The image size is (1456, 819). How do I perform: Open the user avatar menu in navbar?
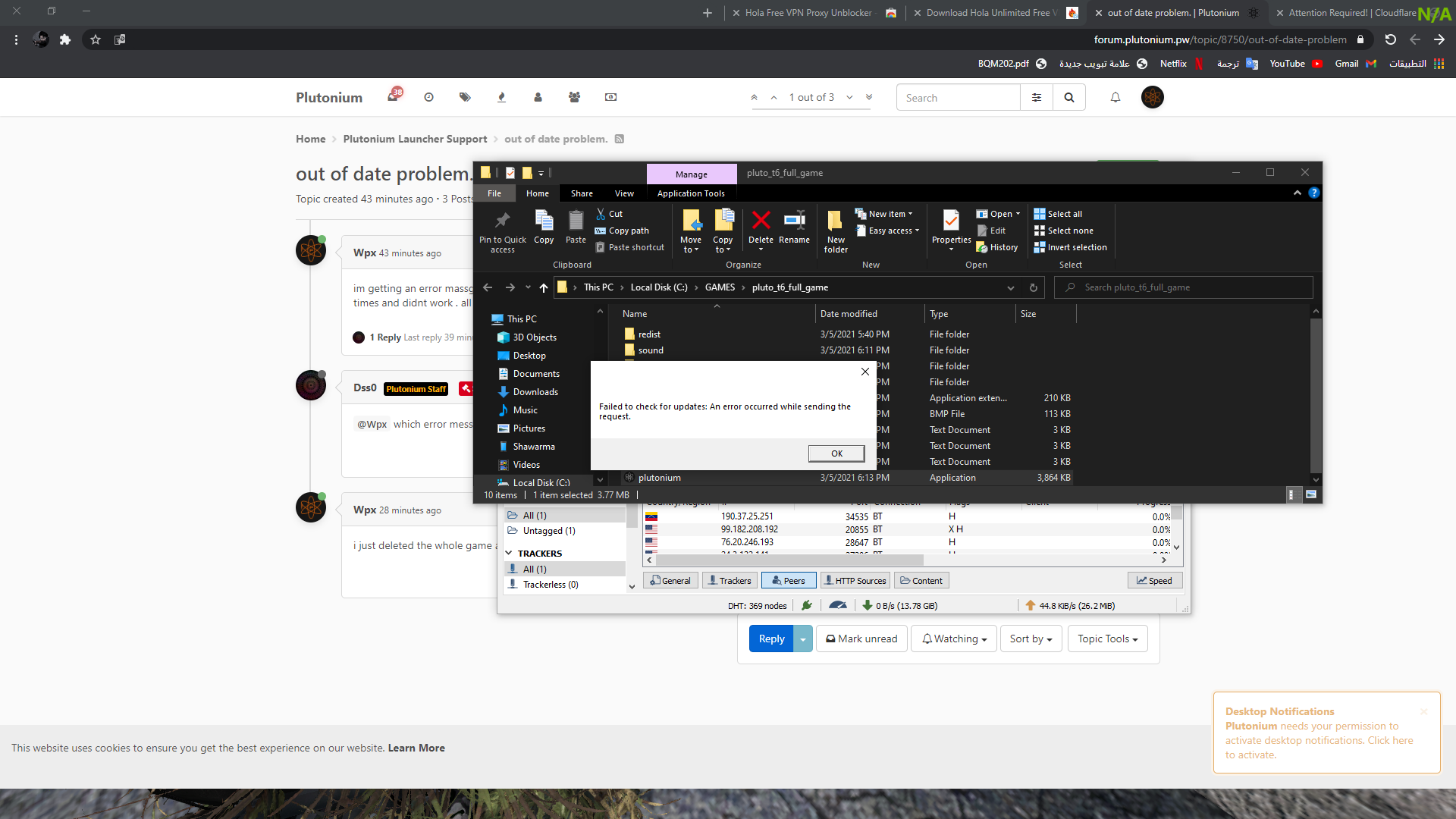(1153, 97)
